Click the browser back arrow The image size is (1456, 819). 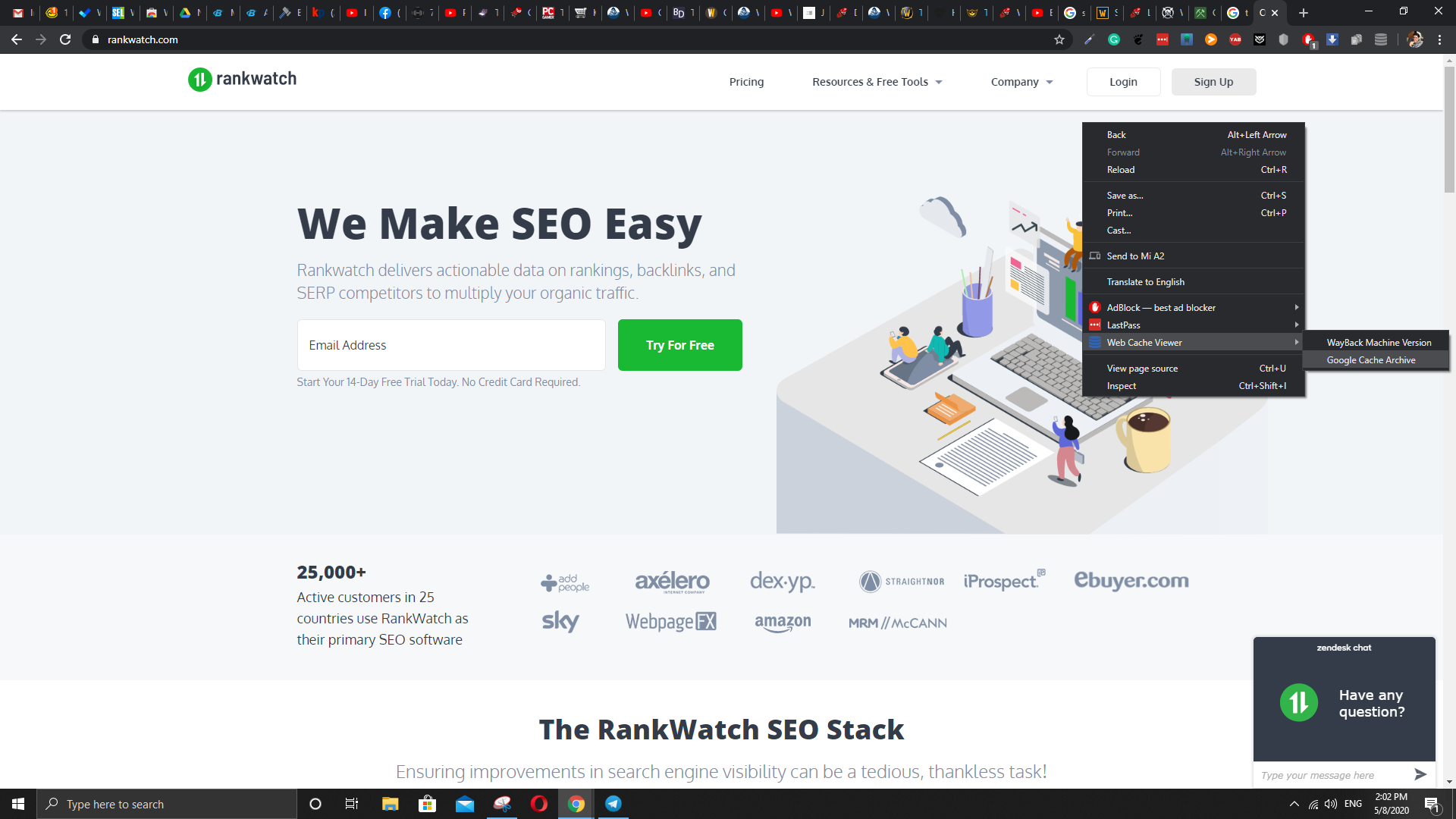[17, 39]
